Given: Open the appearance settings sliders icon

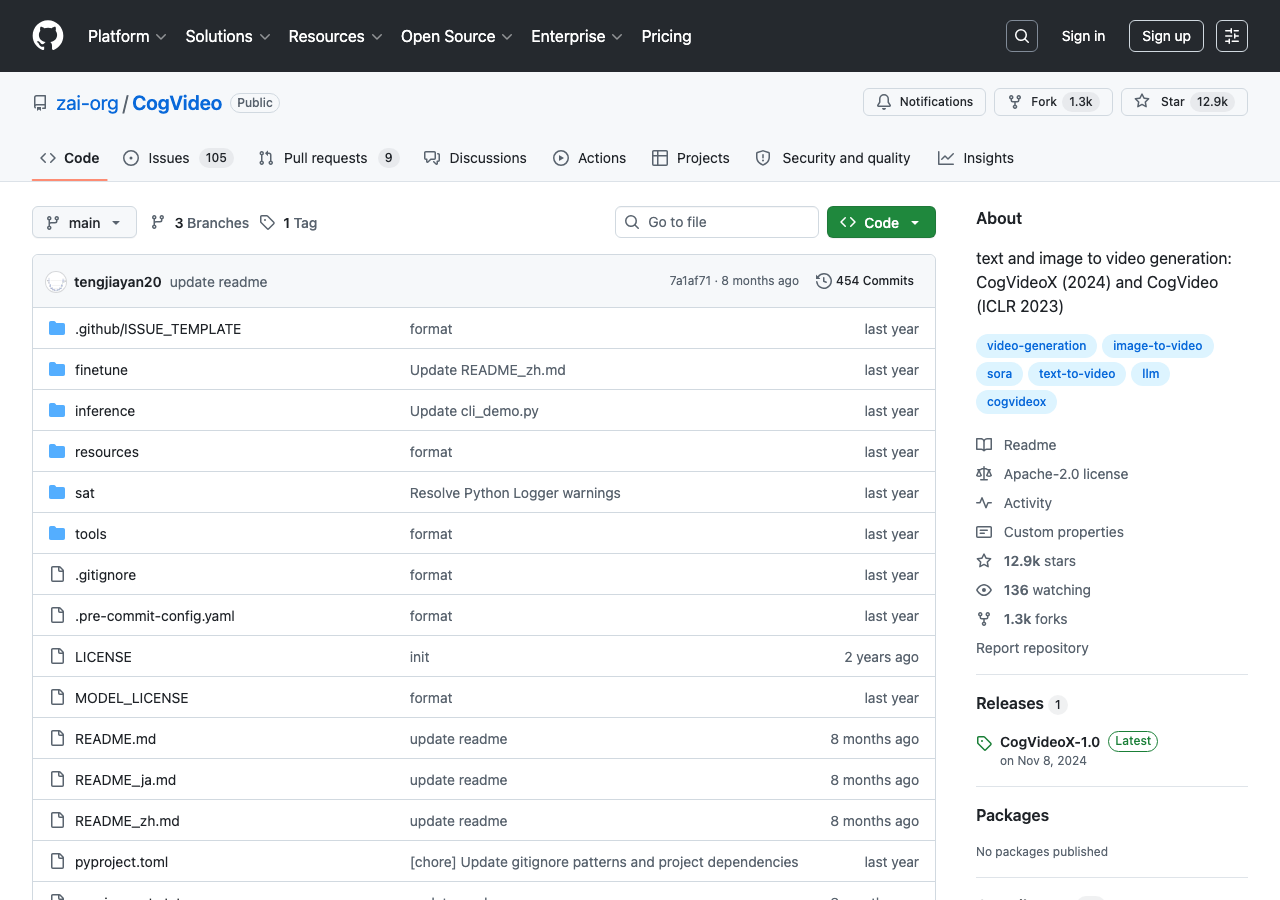Looking at the screenshot, I should point(1232,36).
